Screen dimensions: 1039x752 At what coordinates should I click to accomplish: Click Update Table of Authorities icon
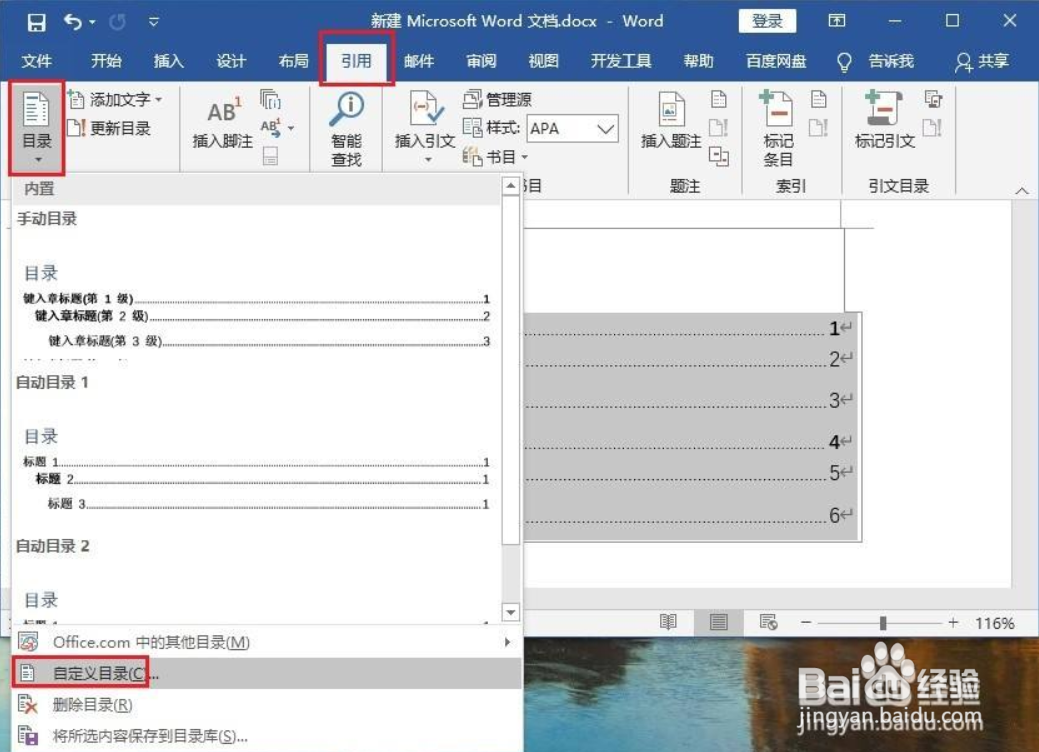pyautogui.click(x=932, y=127)
